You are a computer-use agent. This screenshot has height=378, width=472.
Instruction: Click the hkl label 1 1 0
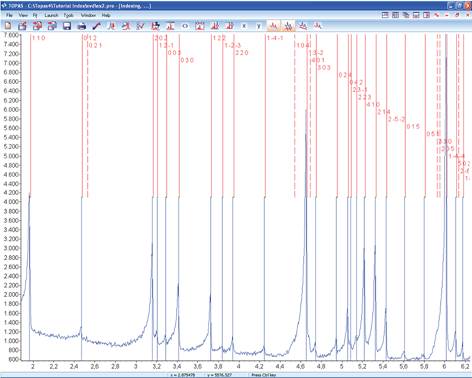tap(39, 38)
